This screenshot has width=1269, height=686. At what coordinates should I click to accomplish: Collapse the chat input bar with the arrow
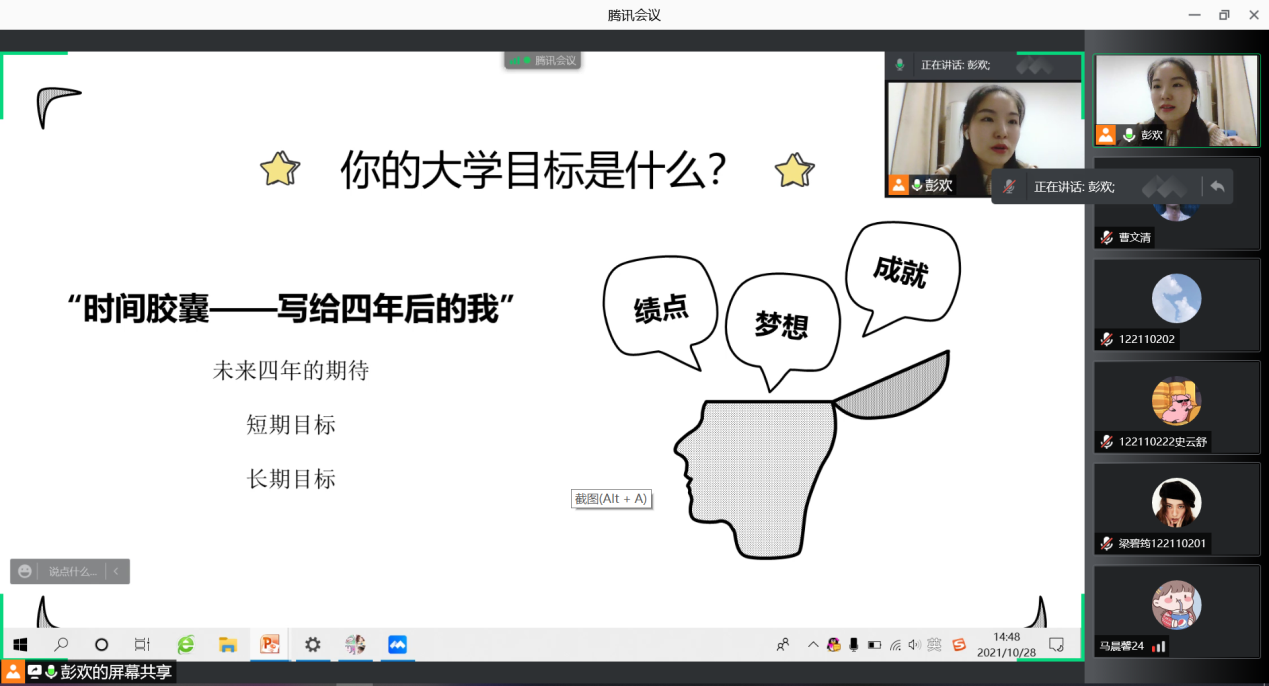point(116,571)
